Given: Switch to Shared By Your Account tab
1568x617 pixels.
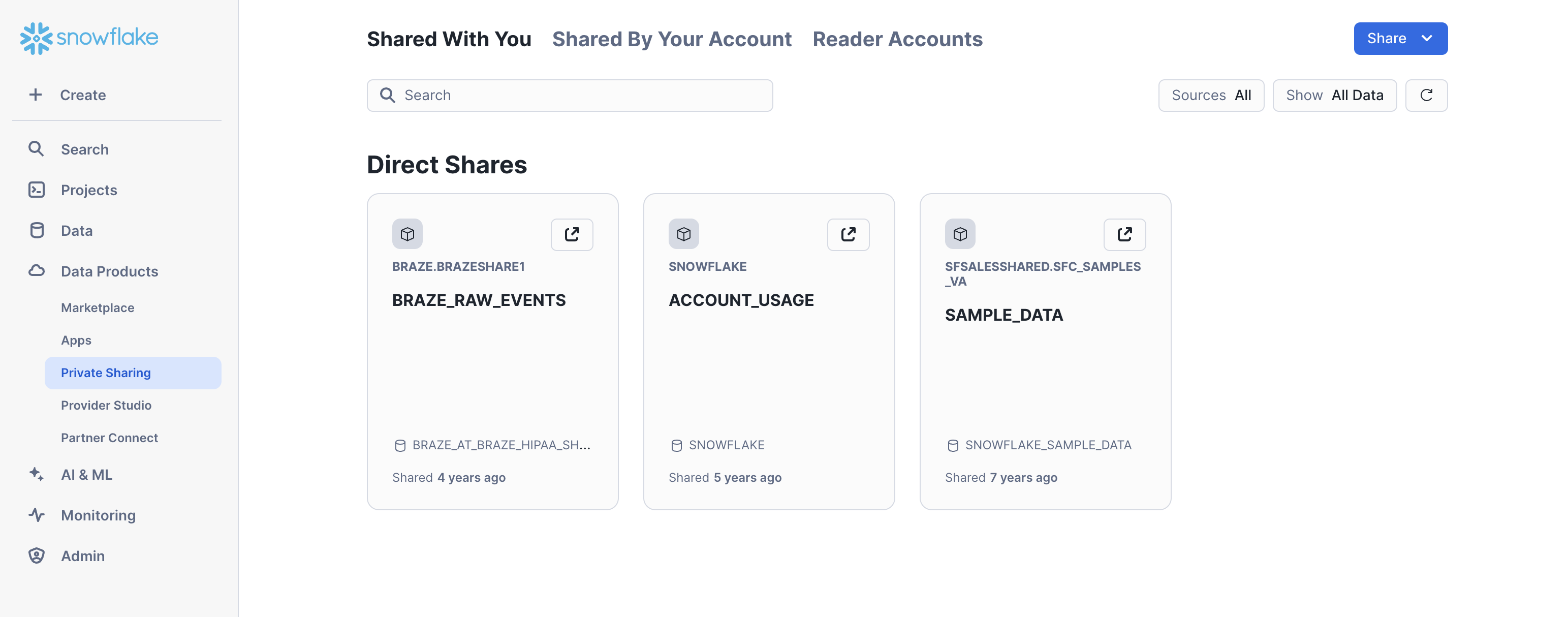Looking at the screenshot, I should (672, 39).
